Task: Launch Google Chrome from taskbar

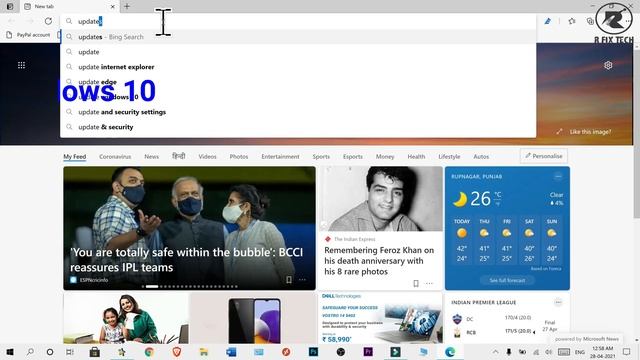Action: click(149, 352)
